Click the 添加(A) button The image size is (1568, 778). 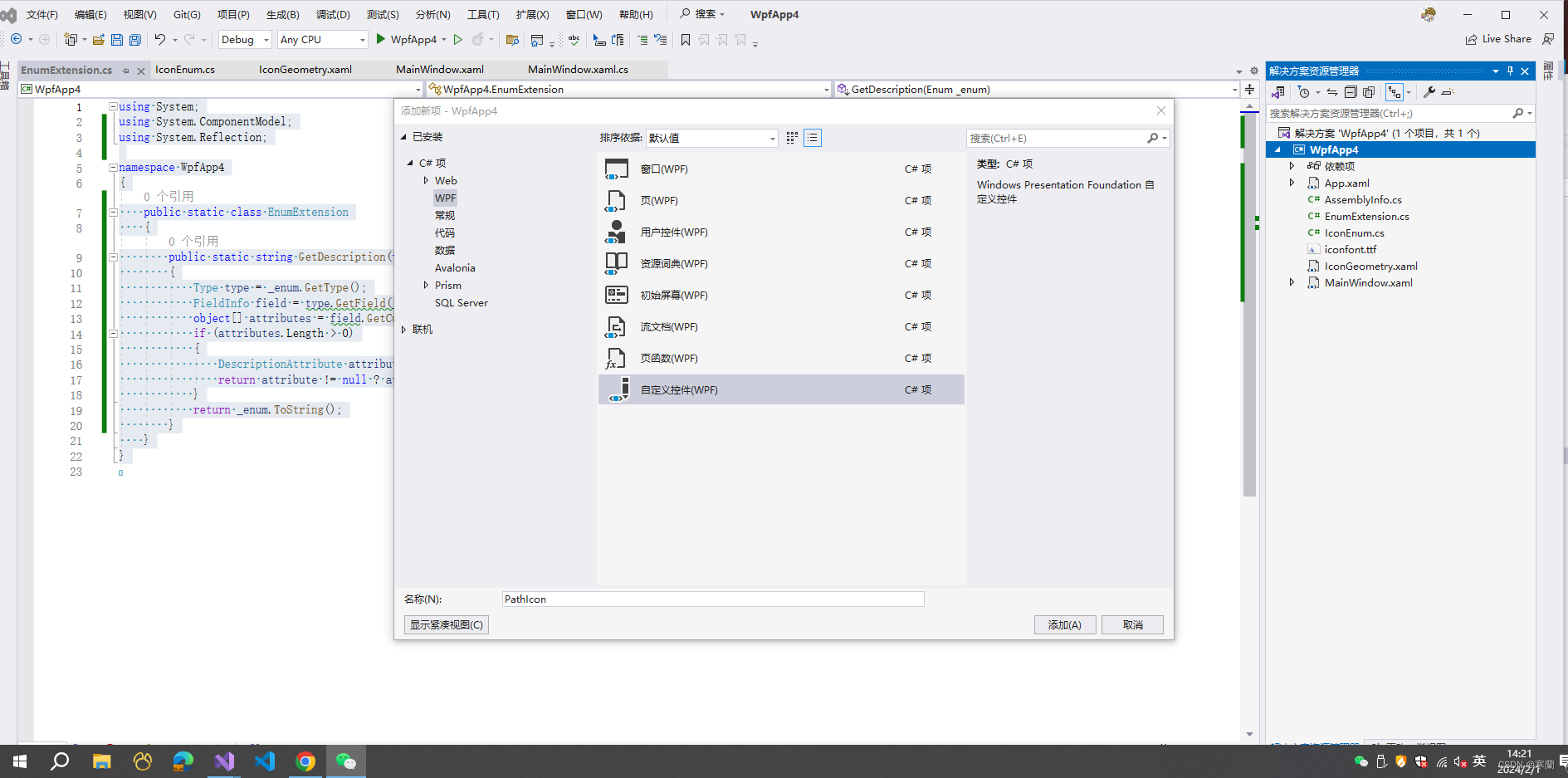pyautogui.click(x=1065, y=624)
